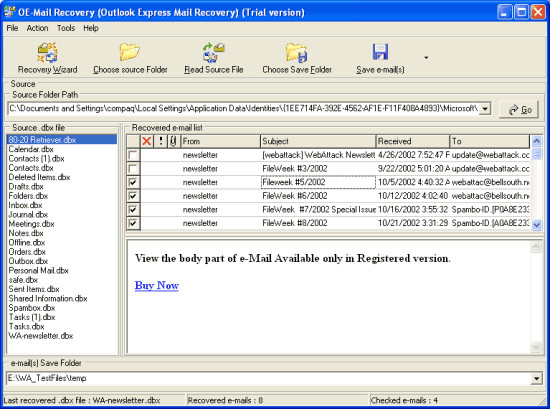Click the attachment paperclip column header
Viewport: 550px width, 409px height.
pyautogui.click(x=173, y=141)
